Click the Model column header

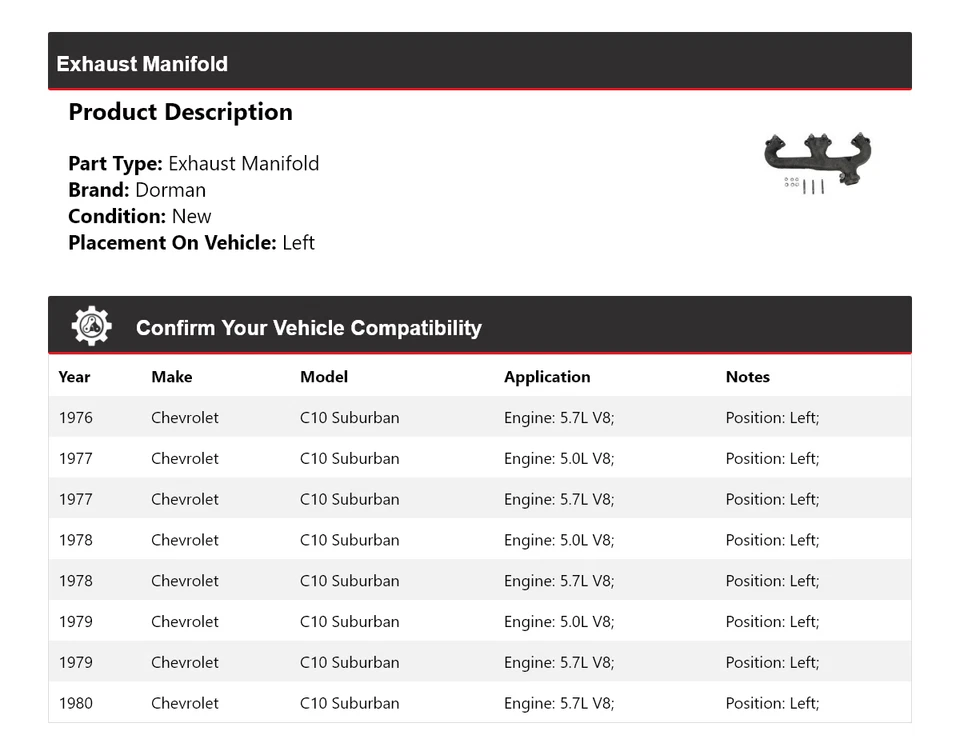(324, 377)
